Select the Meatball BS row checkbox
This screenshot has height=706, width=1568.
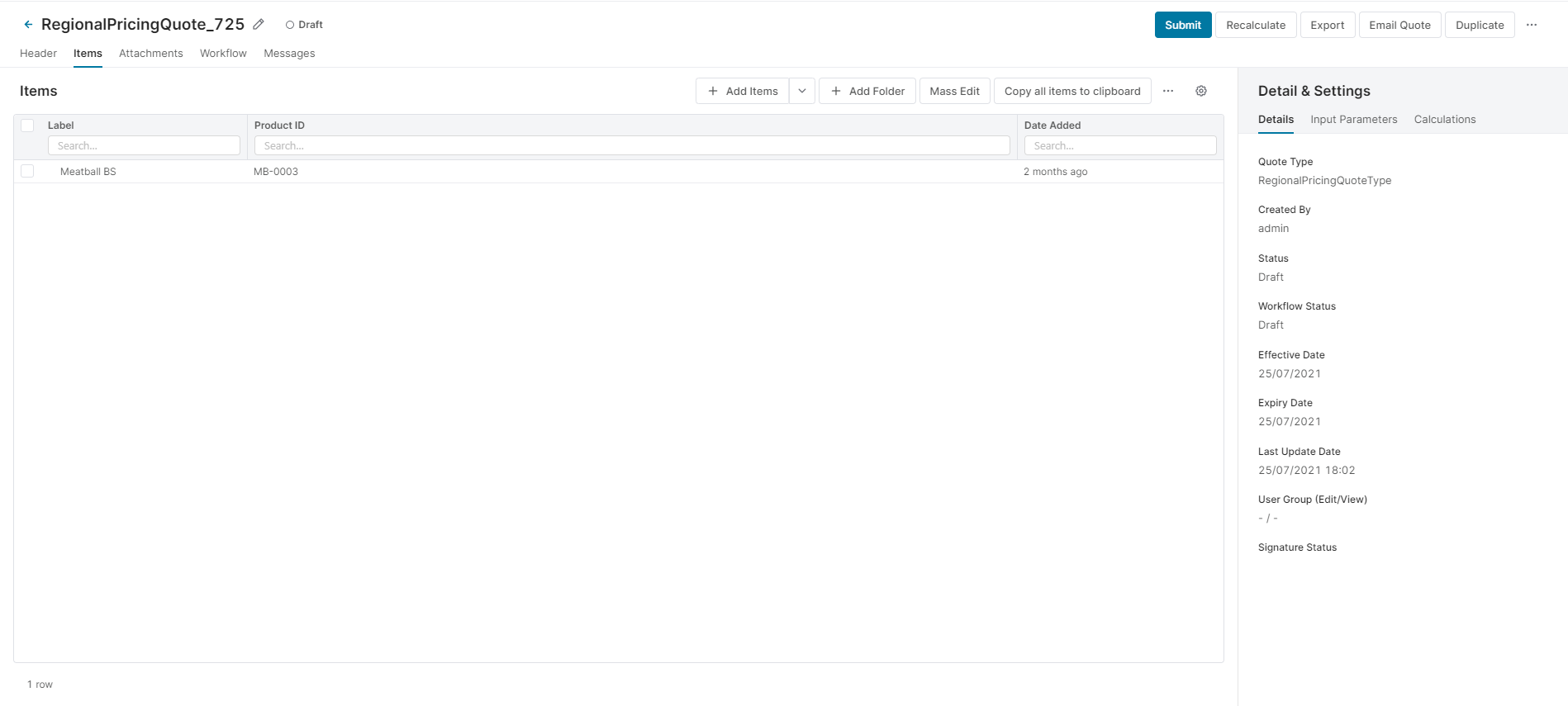[27, 171]
